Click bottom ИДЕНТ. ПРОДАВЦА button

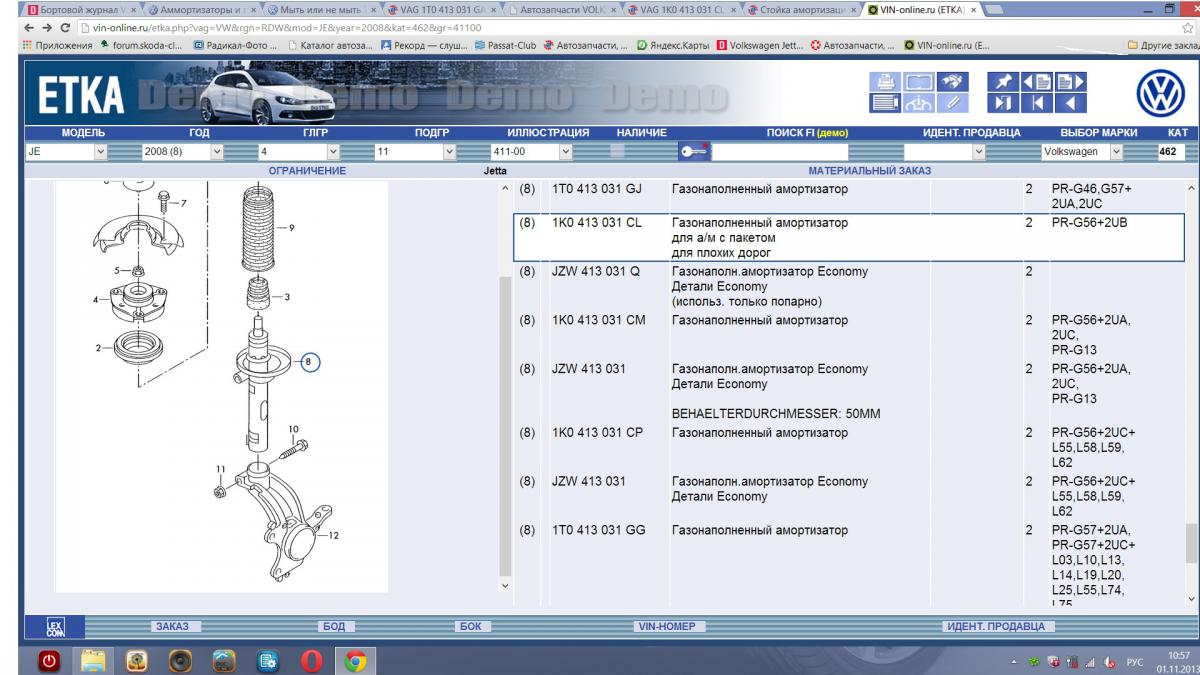tap(996, 627)
